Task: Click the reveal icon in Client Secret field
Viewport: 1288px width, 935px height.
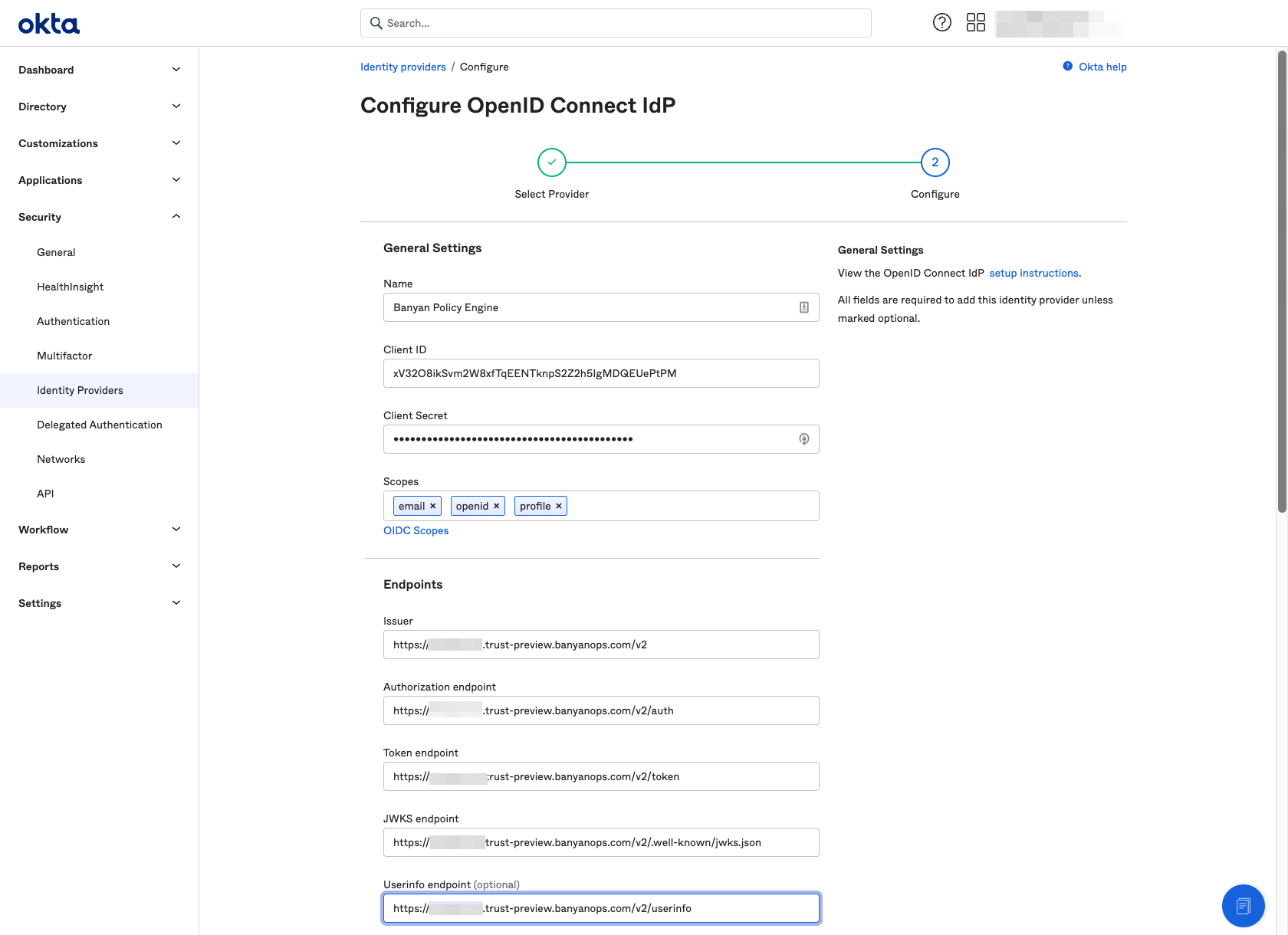Action: pos(803,439)
